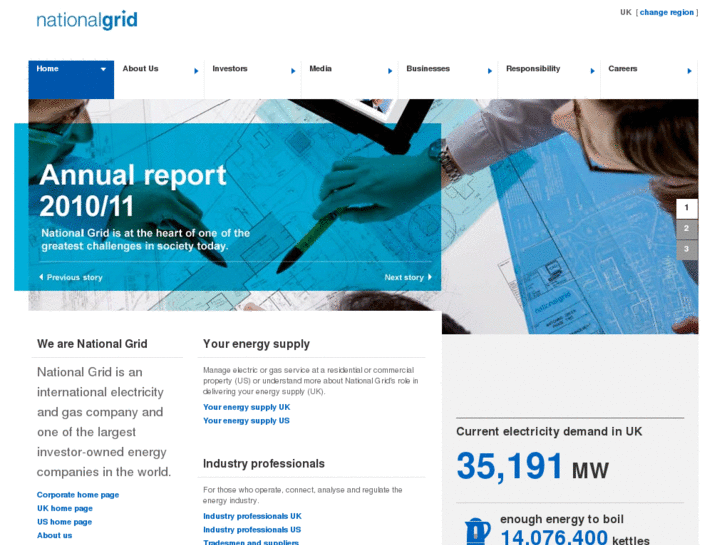Open Industry professionals UK link
This screenshot has width=727, height=545.
(252, 516)
